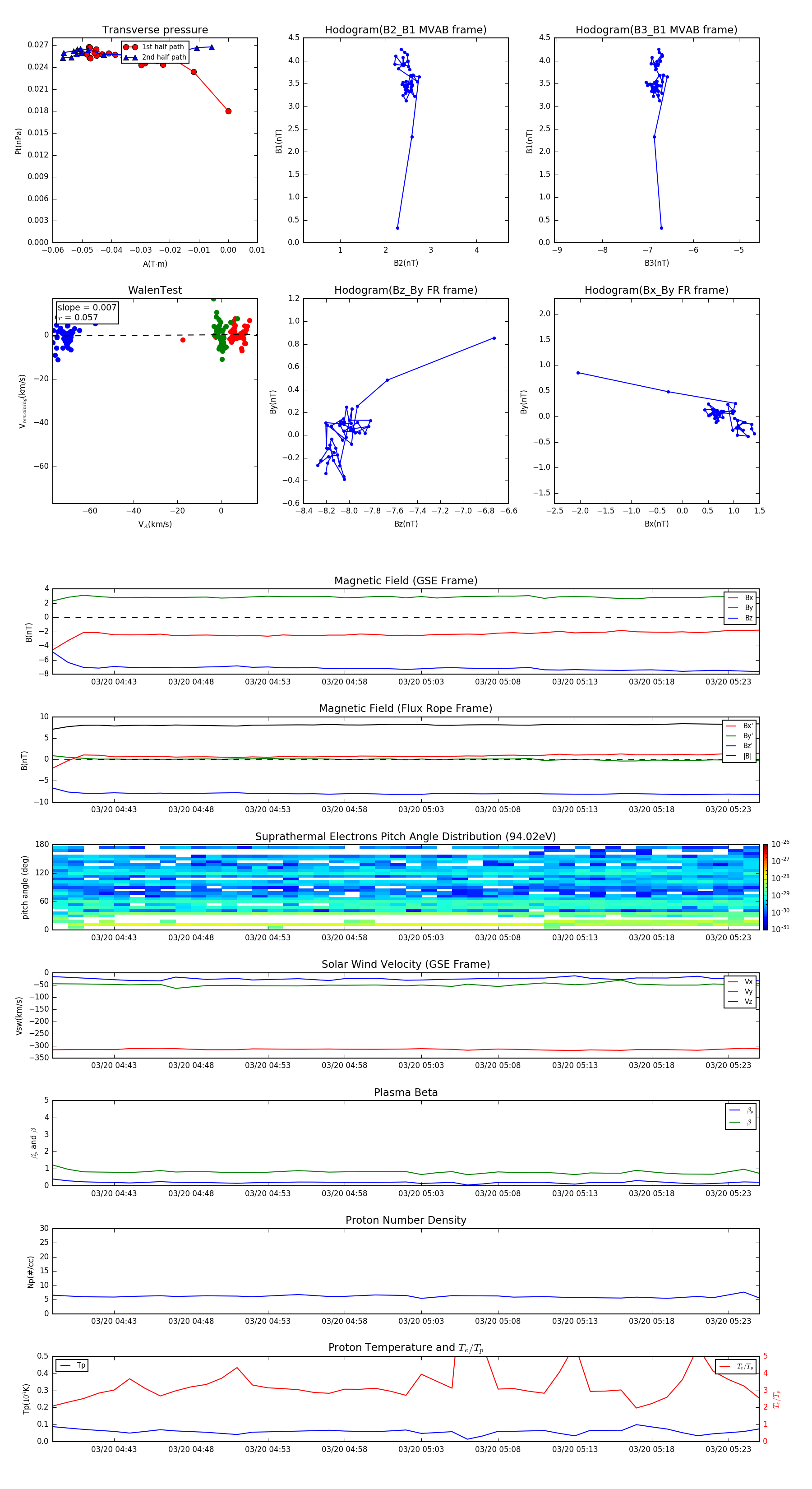Select the Bz legend entry in GSE Frame plot
Screen dimensions: 812x1489
coord(741,618)
